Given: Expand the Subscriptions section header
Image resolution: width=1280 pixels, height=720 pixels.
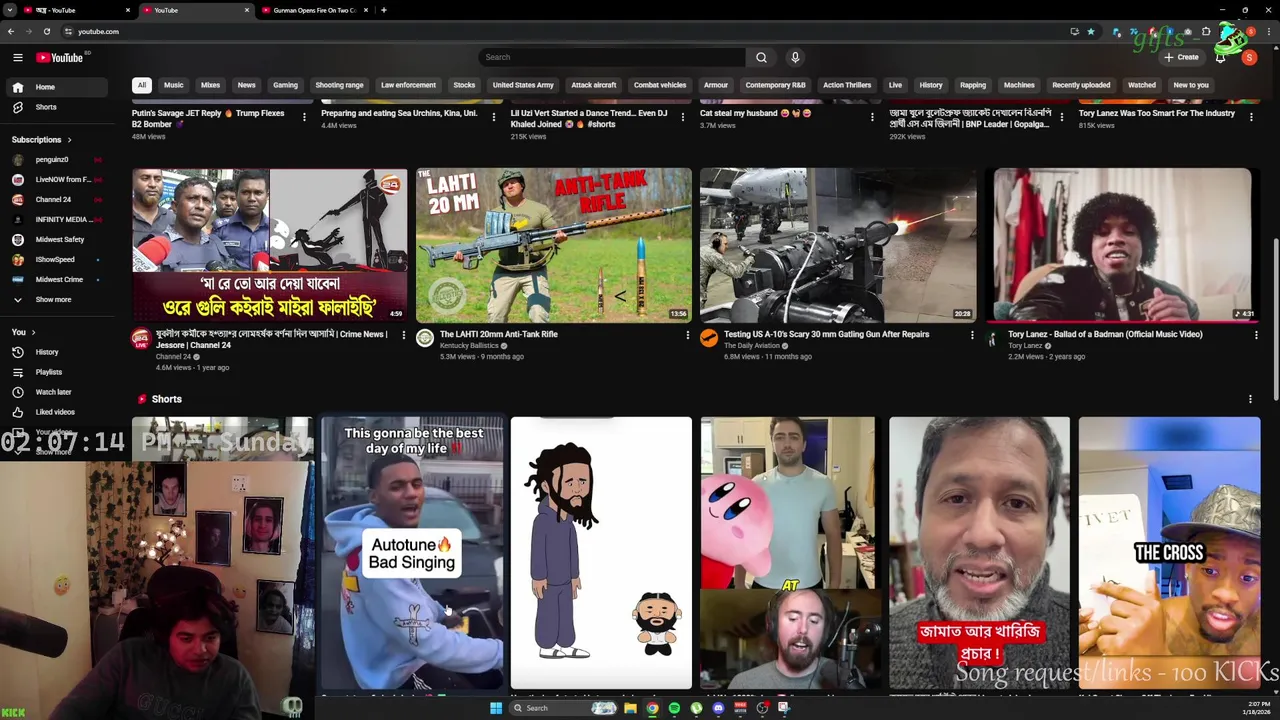Looking at the screenshot, I should (41, 139).
